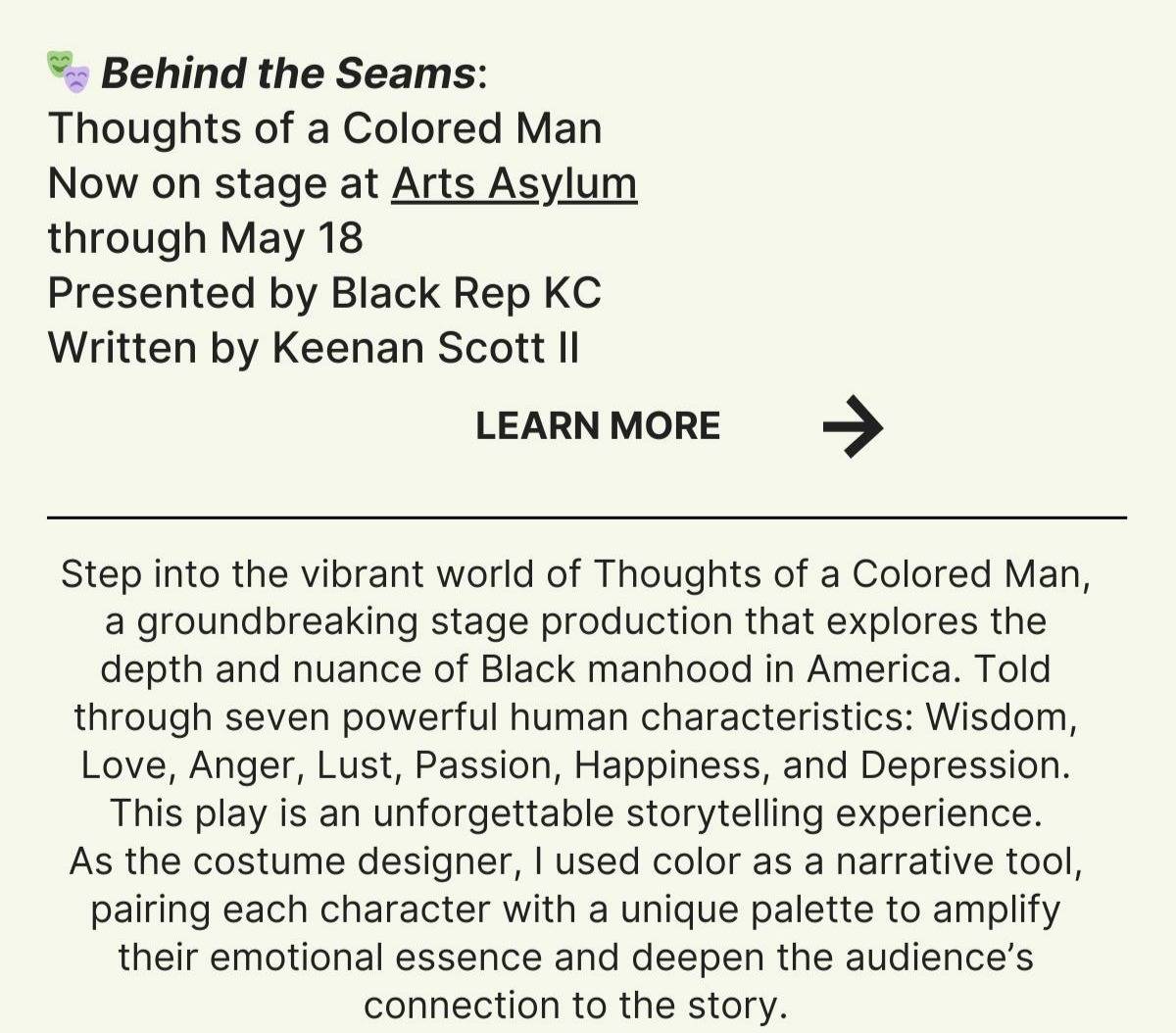Click the line 'through seven powerful human characteristics'

[x=575, y=718]
